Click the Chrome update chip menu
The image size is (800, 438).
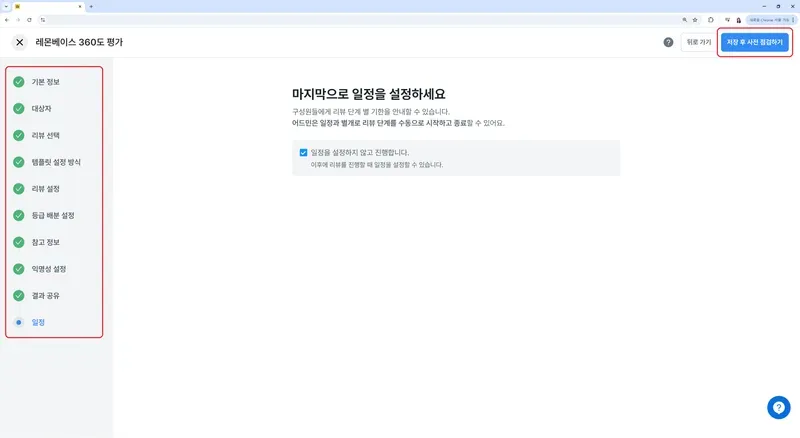pos(771,20)
